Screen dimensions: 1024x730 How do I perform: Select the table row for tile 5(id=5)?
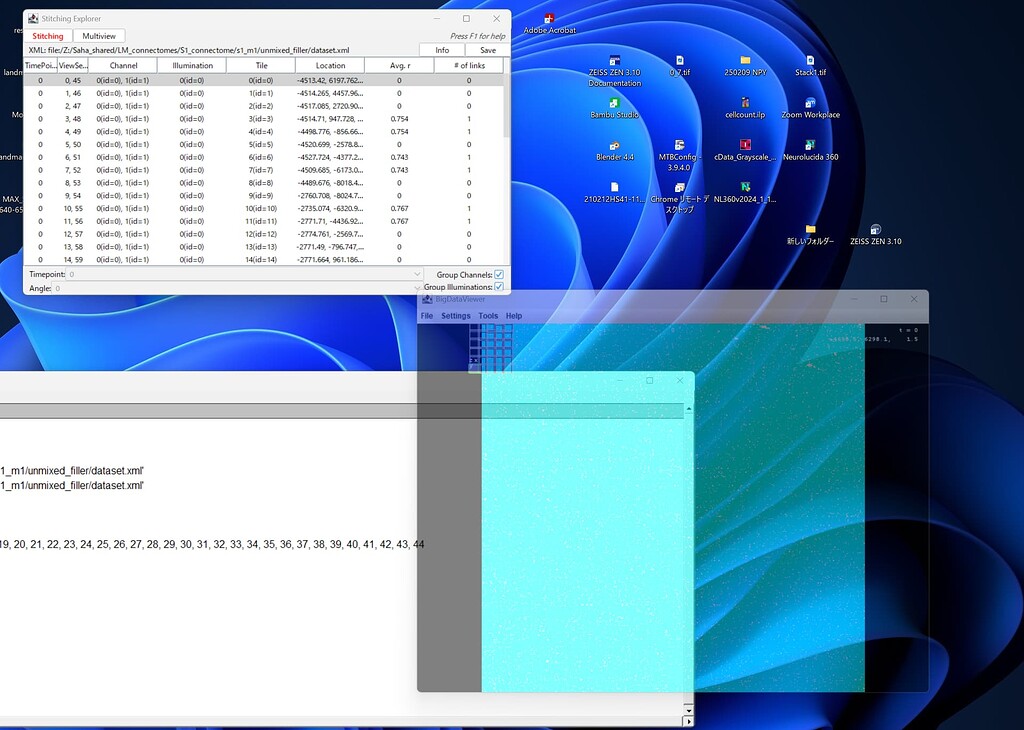(x=260, y=144)
